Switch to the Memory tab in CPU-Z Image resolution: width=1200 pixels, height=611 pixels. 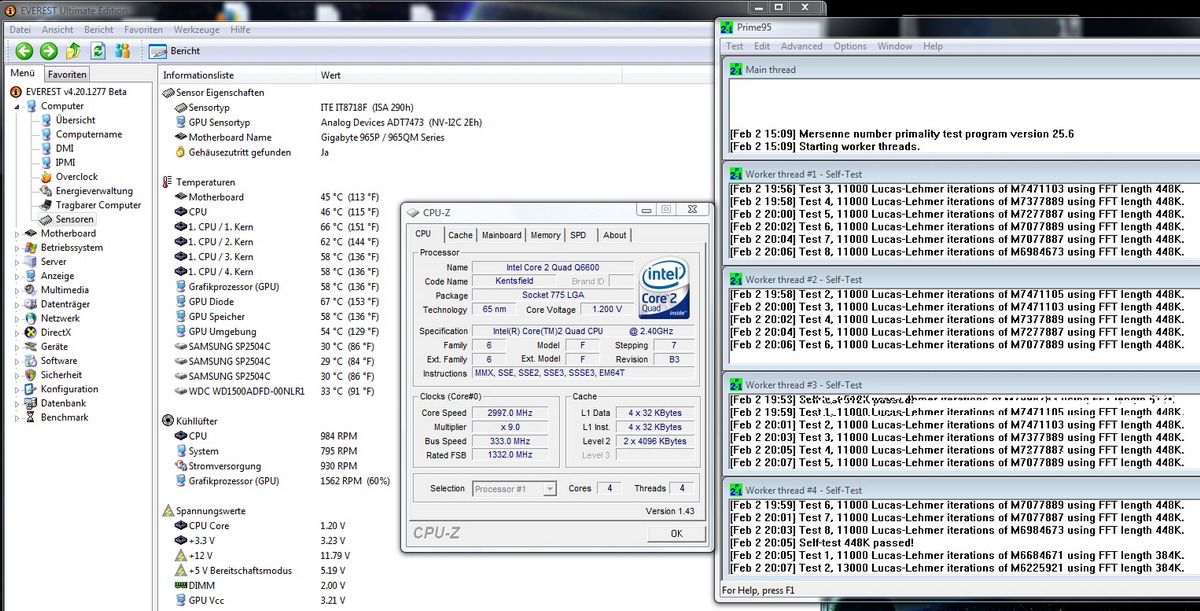coord(546,235)
